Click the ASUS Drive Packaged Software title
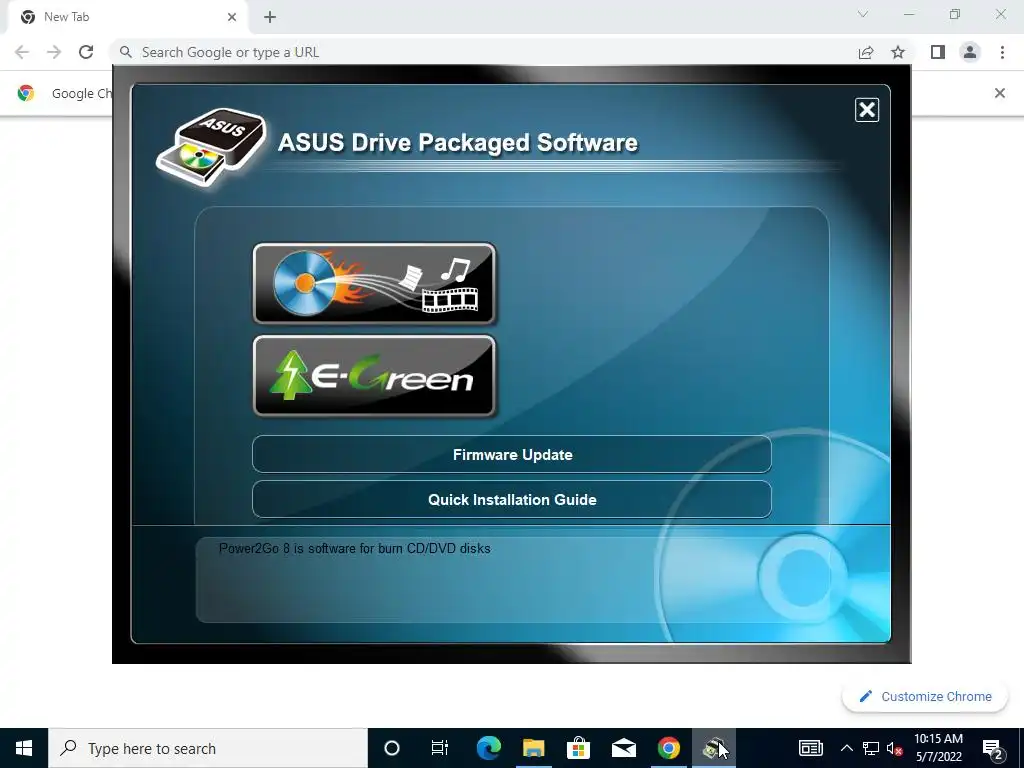This screenshot has width=1024, height=768. [x=458, y=142]
